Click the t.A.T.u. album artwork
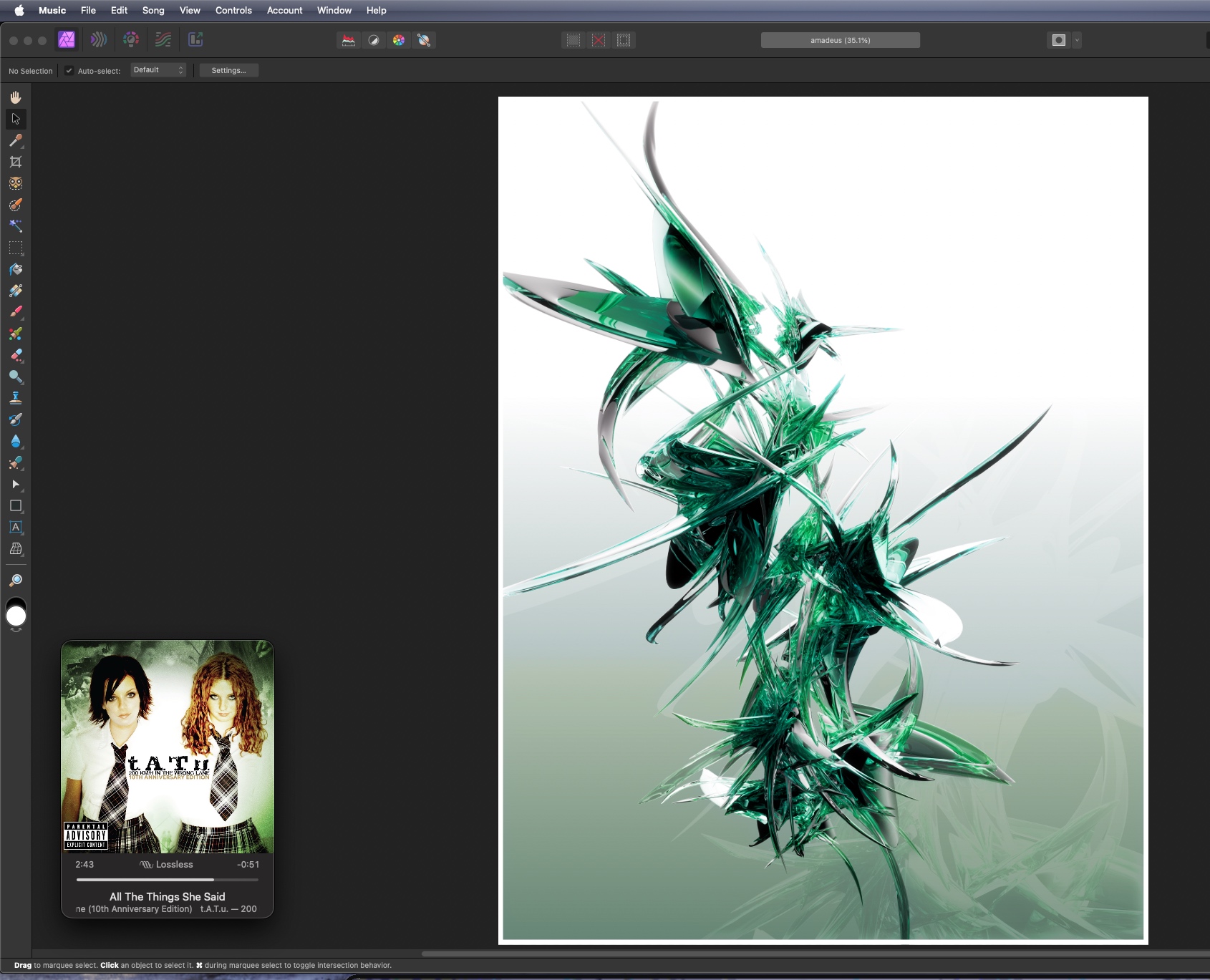The width and height of the screenshot is (1210, 980). [x=168, y=747]
